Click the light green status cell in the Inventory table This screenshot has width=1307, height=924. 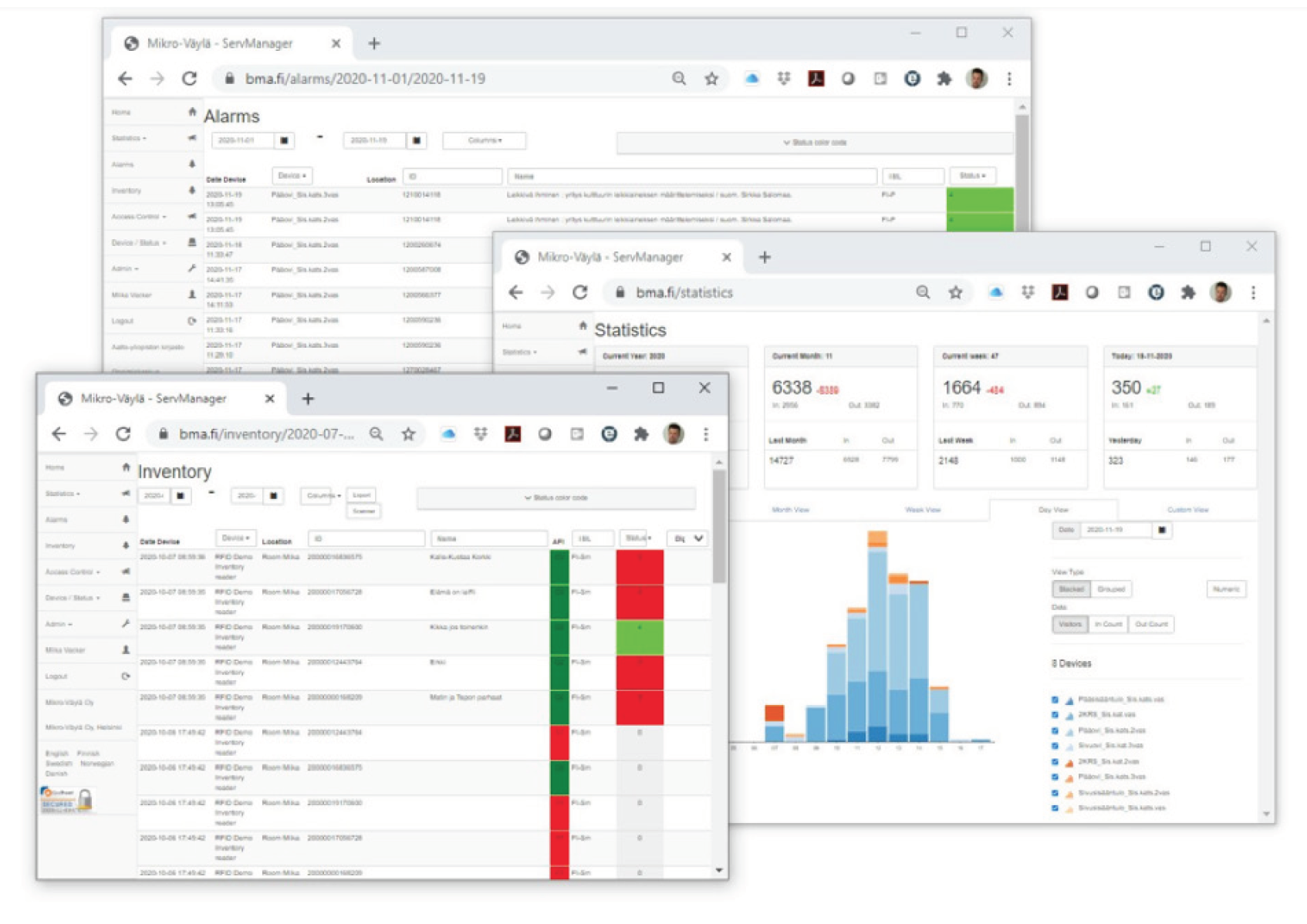coord(640,638)
